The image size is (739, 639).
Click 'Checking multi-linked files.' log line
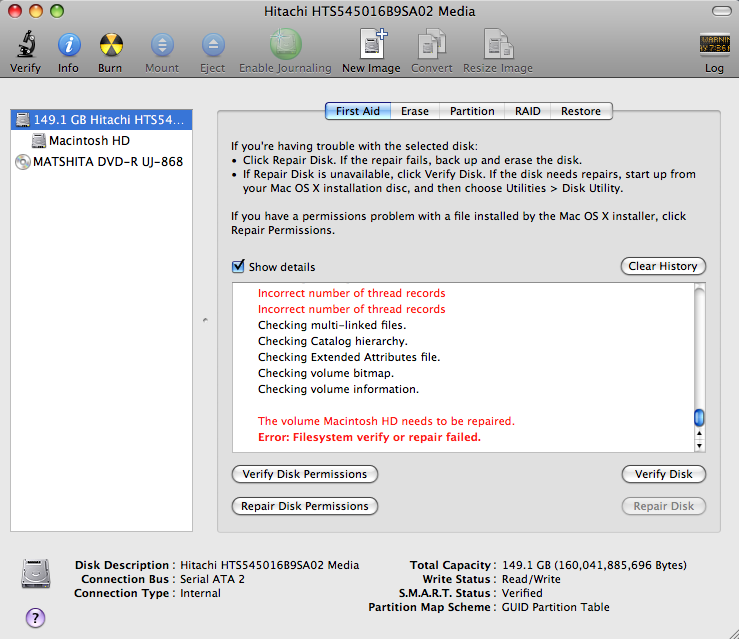332,325
